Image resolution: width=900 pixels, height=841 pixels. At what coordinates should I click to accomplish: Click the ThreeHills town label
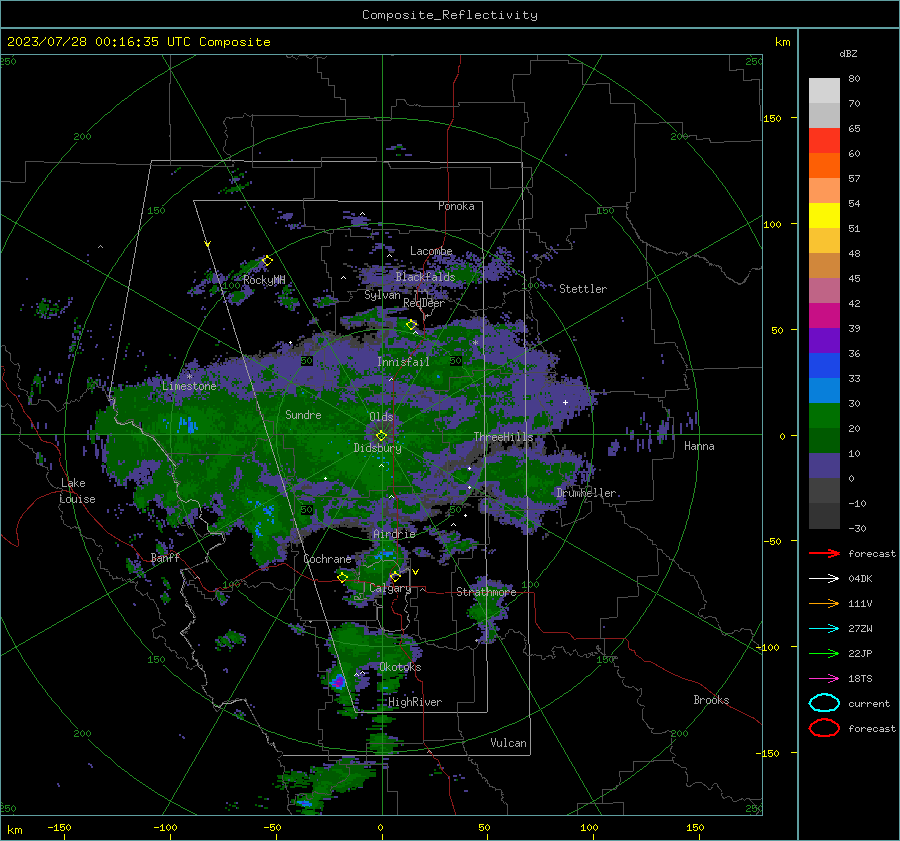coord(503,437)
